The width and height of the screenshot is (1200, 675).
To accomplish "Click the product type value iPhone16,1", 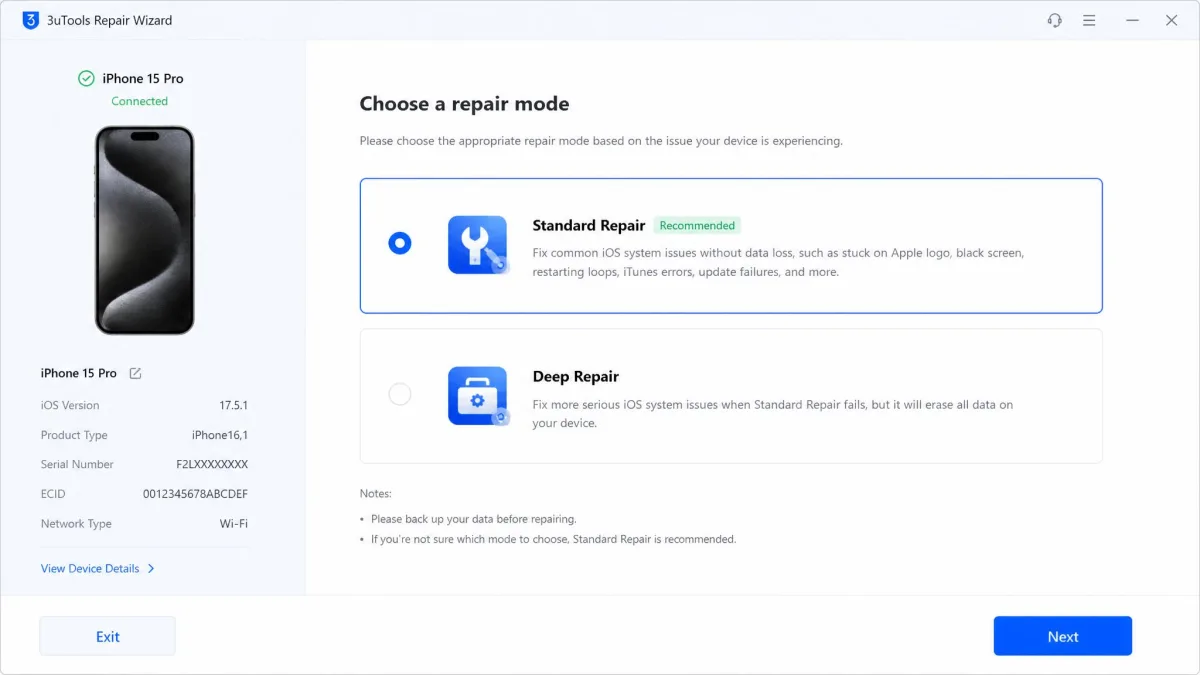I will point(220,435).
